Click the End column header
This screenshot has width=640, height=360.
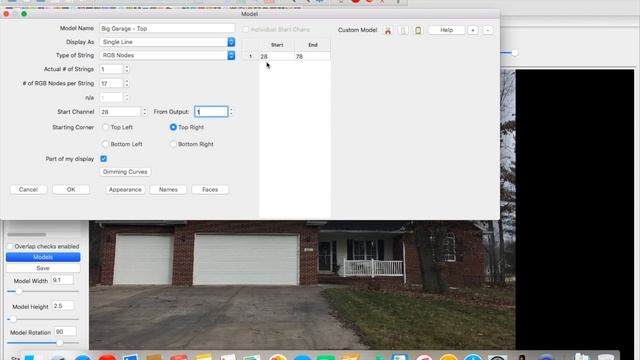tap(313, 45)
